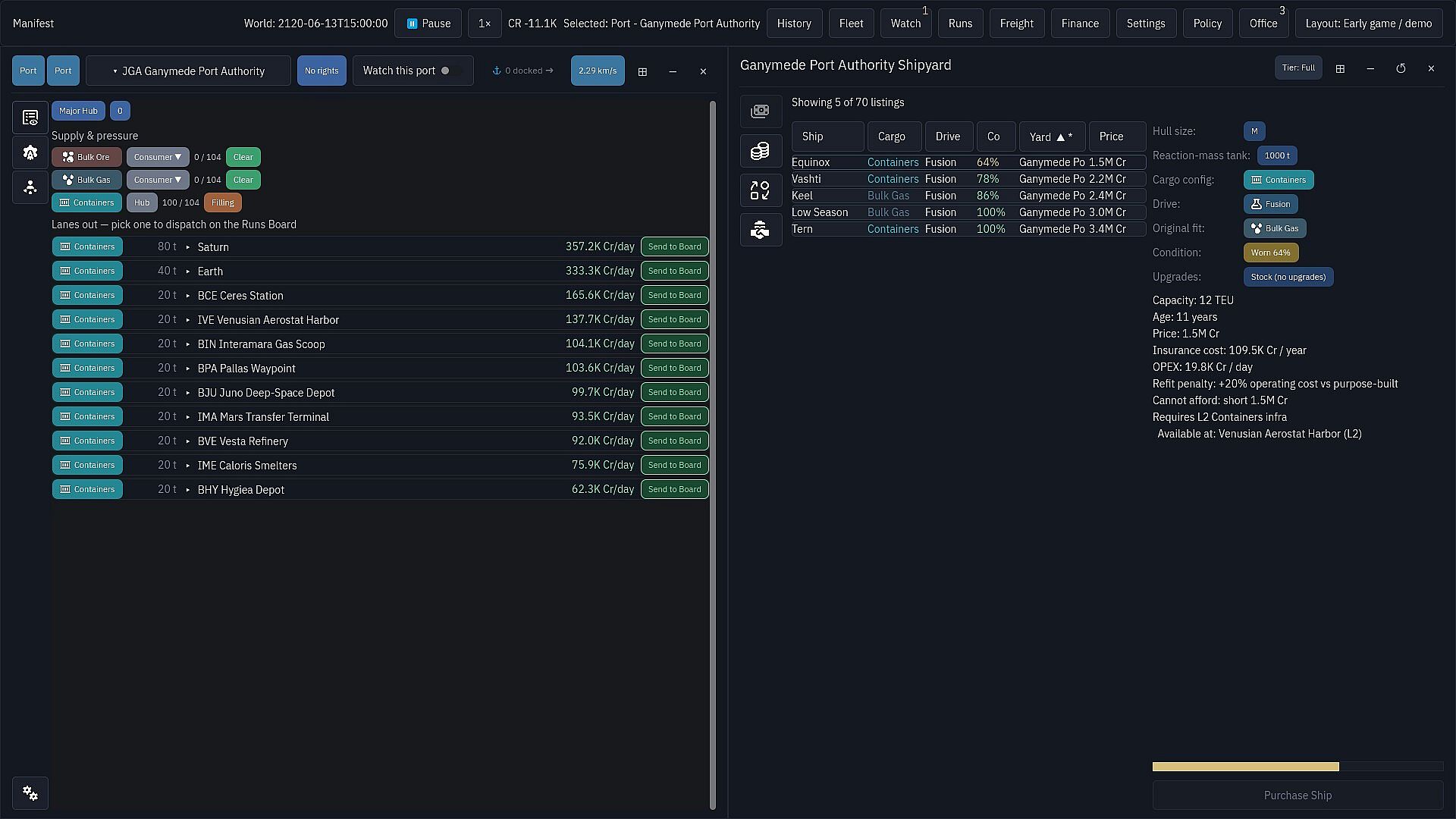Click the anchor 0 docked indicator

(522, 71)
